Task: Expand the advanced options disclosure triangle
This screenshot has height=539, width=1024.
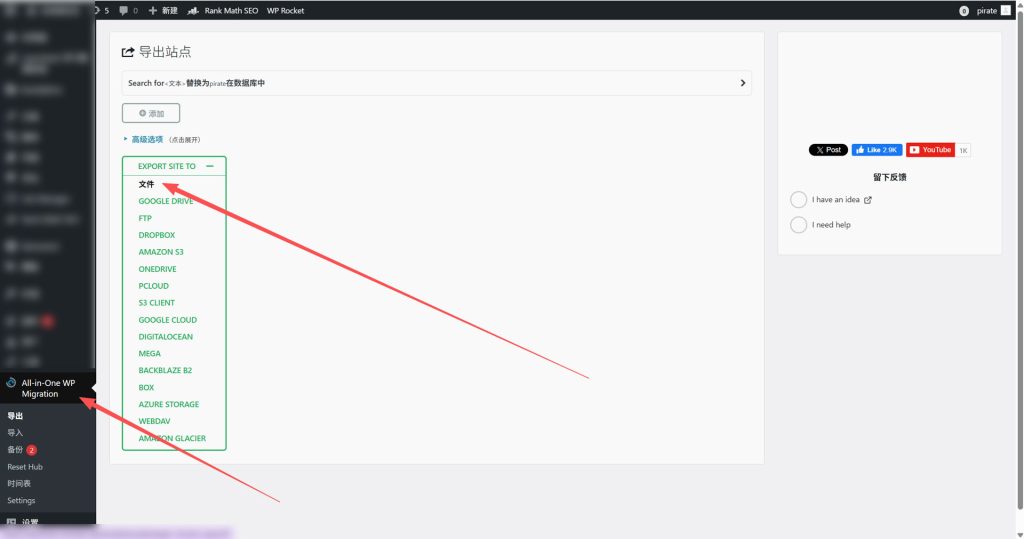Action: tap(125, 139)
